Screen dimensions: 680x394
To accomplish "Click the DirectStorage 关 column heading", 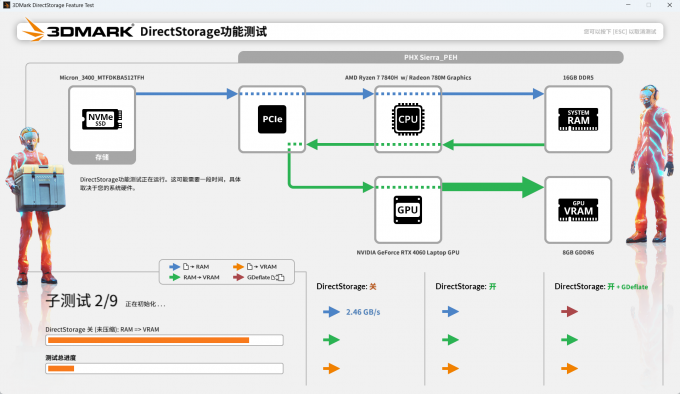I will [346, 287].
